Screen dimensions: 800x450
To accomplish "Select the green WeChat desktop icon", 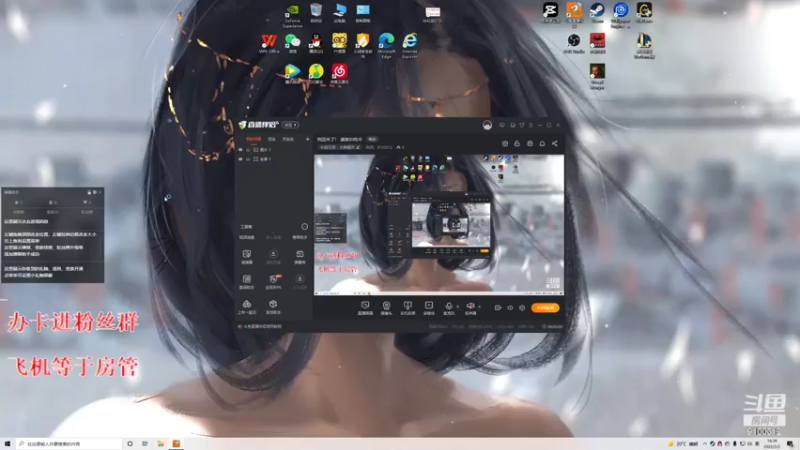I will tap(292, 44).
